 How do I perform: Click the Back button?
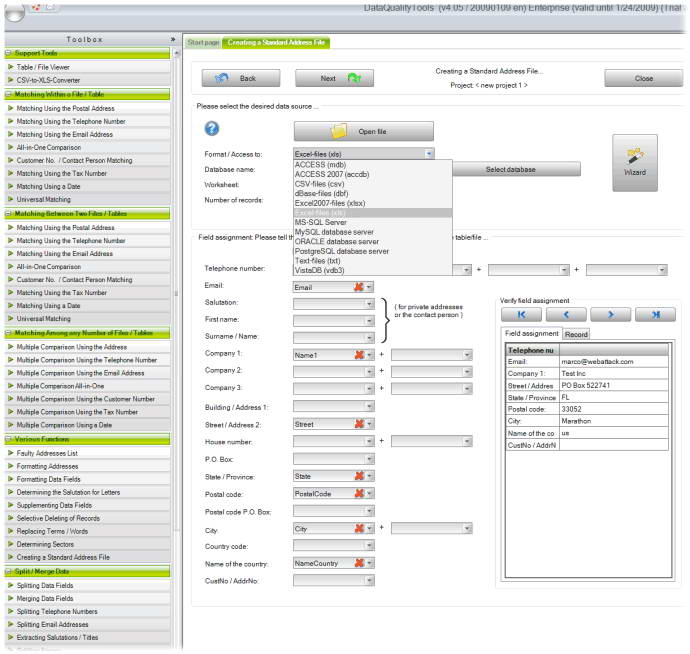point(241,78)
